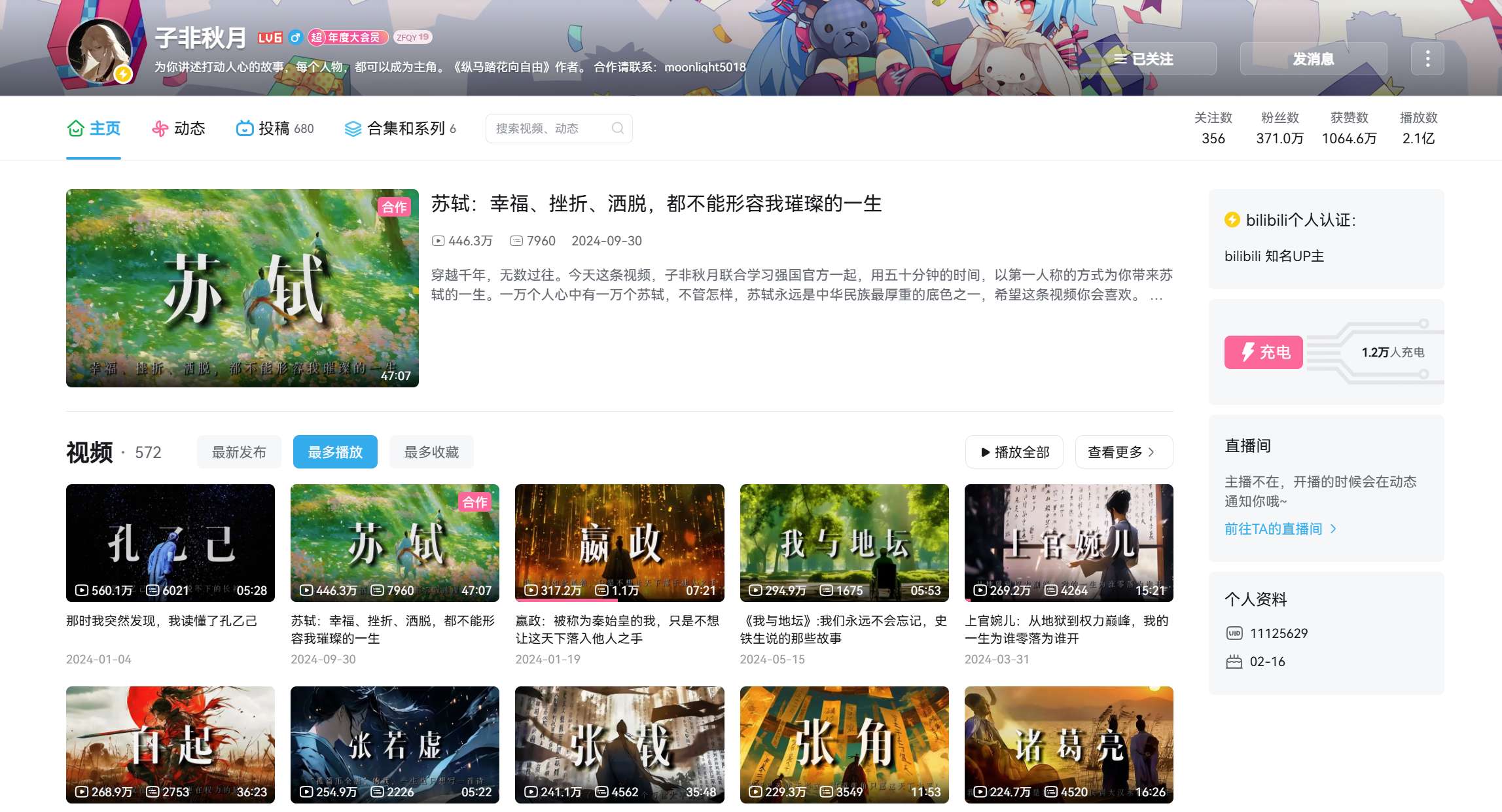The height and width of the screenshot is (812, 1502).
Task: Open the three-dot more options menu
Action: pyautogui.click(x=1427, y=59)
